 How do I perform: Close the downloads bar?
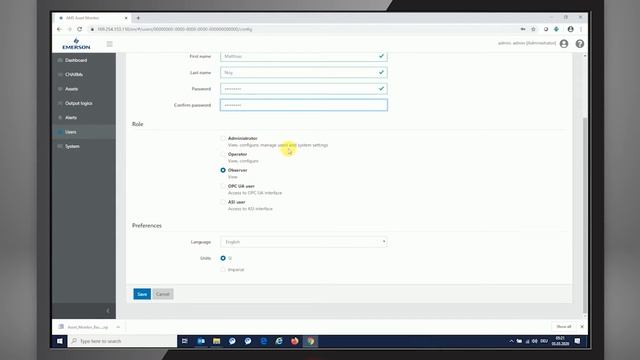(x=582, y=327)
